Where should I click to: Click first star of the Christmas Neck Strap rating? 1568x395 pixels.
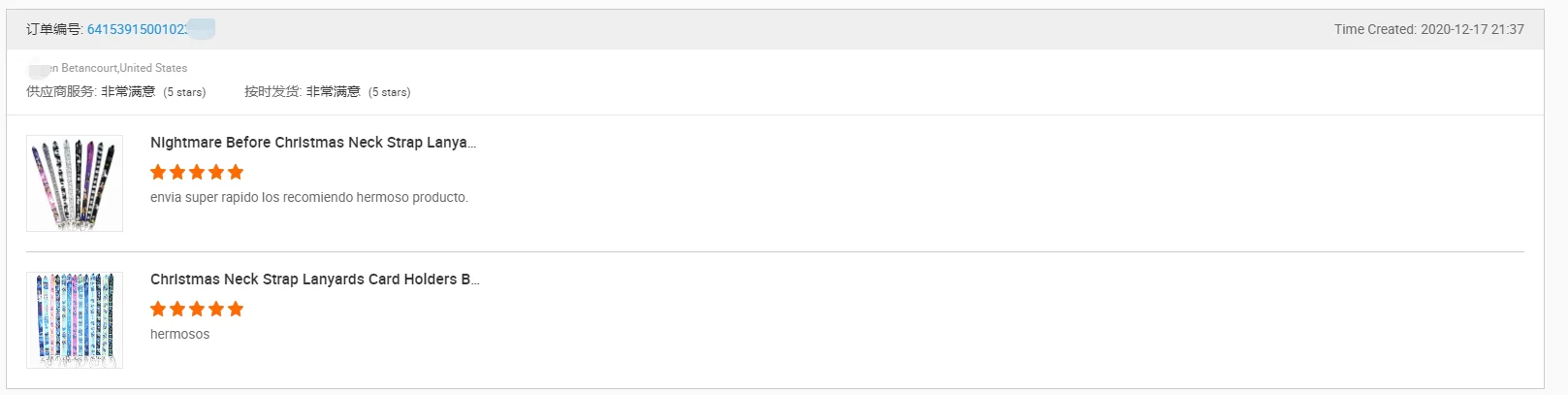158,310
